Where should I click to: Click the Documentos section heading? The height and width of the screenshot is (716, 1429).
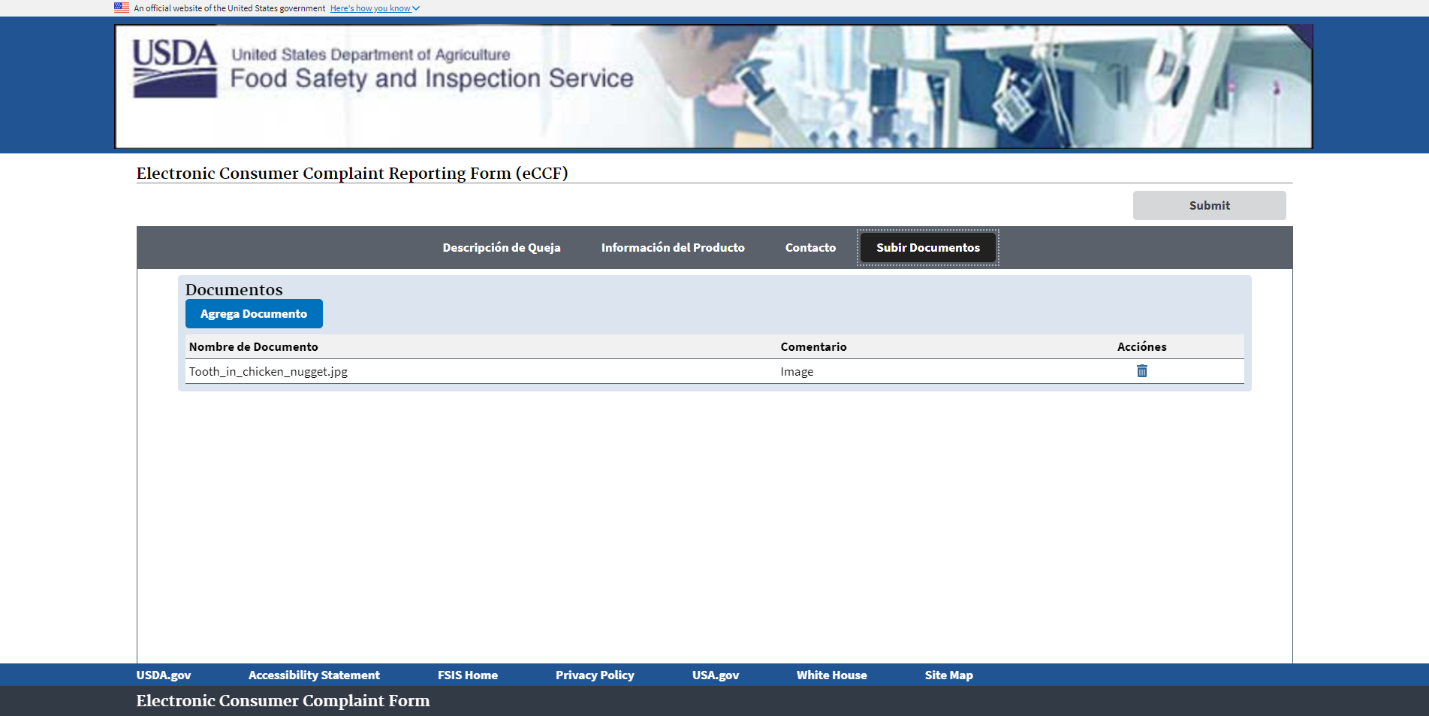(x=234, y=290)
